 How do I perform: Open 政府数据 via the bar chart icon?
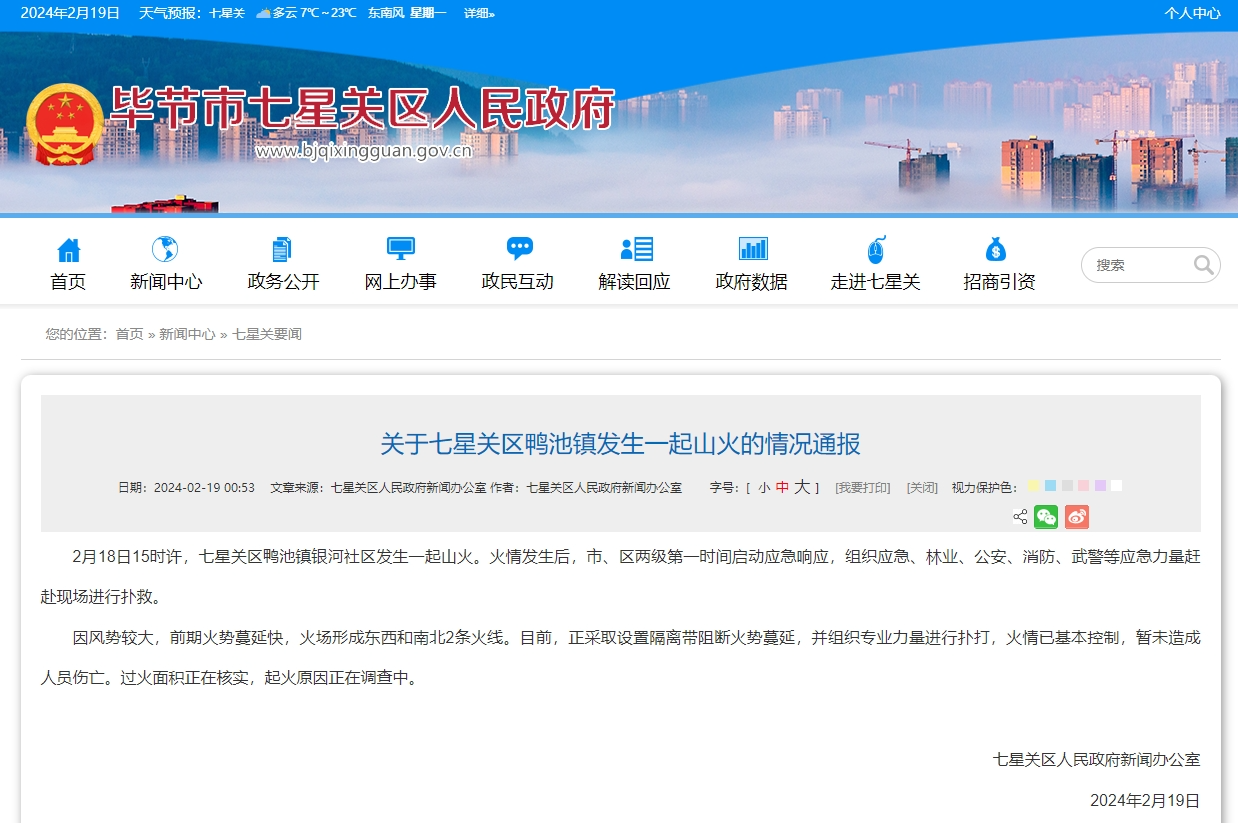752,246
